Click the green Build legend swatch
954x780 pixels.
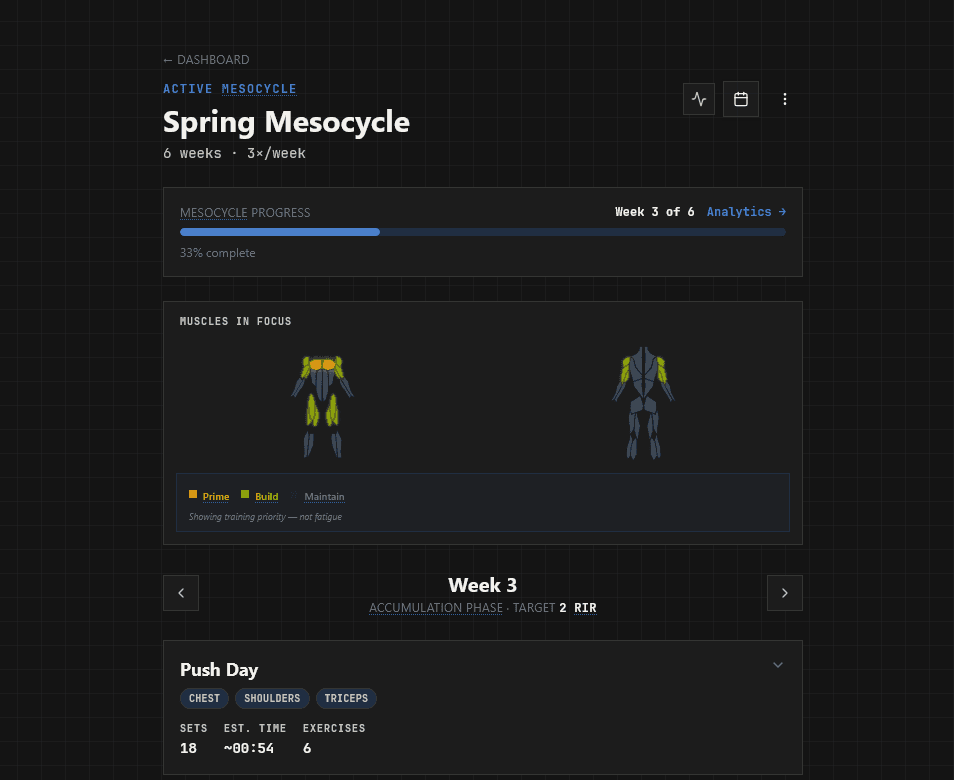point(245,494)
